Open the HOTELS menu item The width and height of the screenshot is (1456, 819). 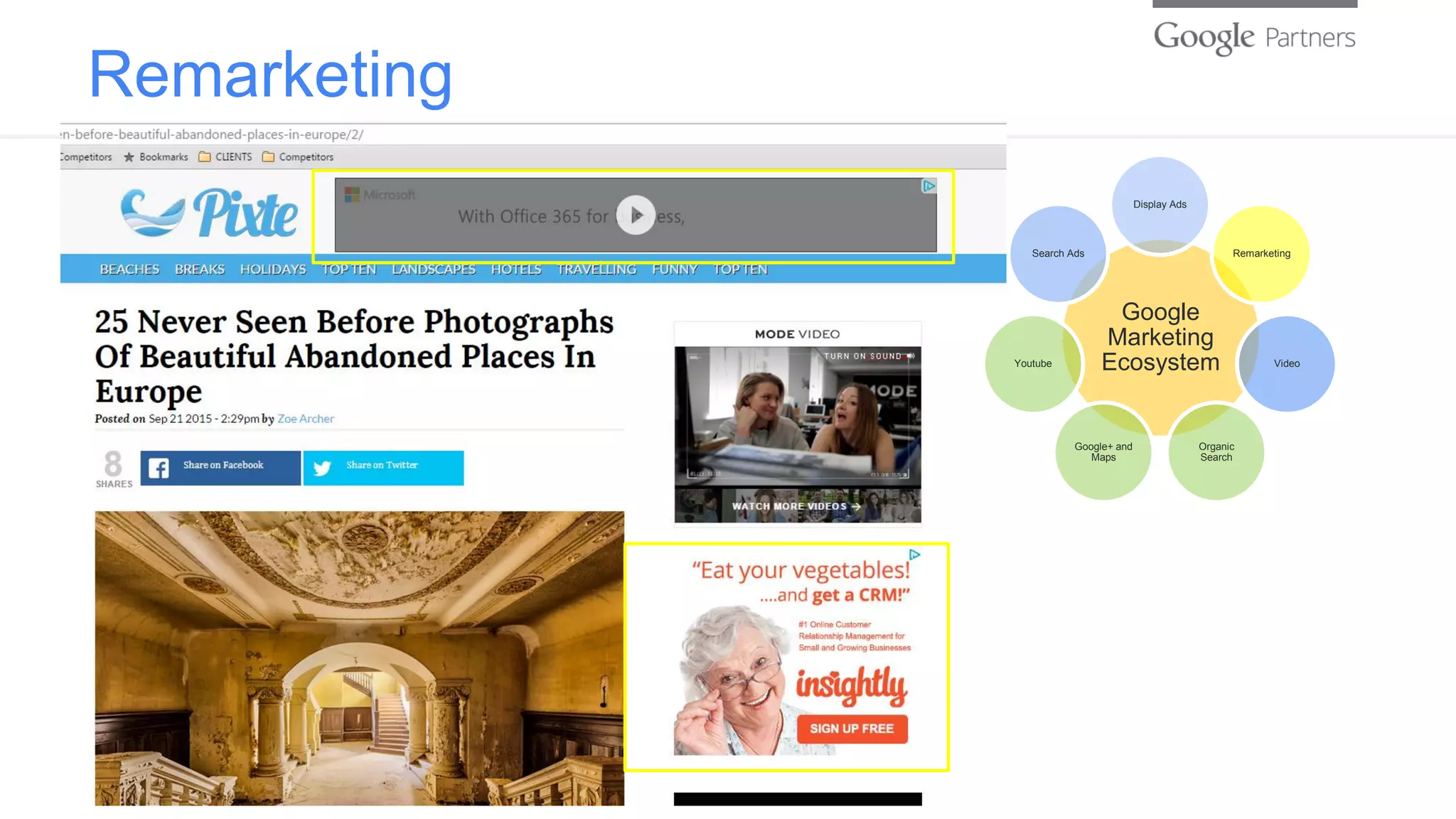click(x=516, y=269)
